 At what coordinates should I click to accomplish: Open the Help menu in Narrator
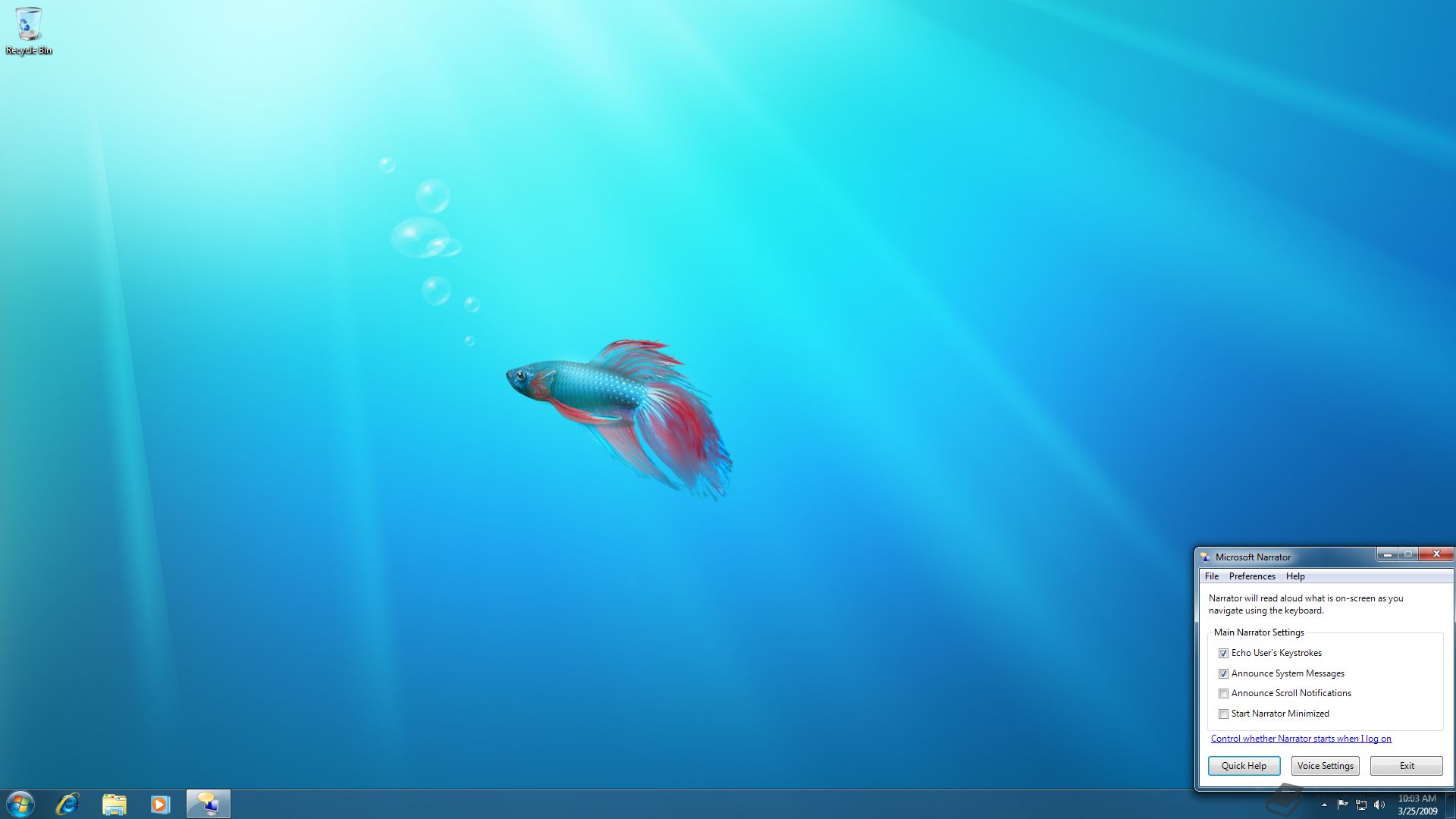(x=1295, y=576)
